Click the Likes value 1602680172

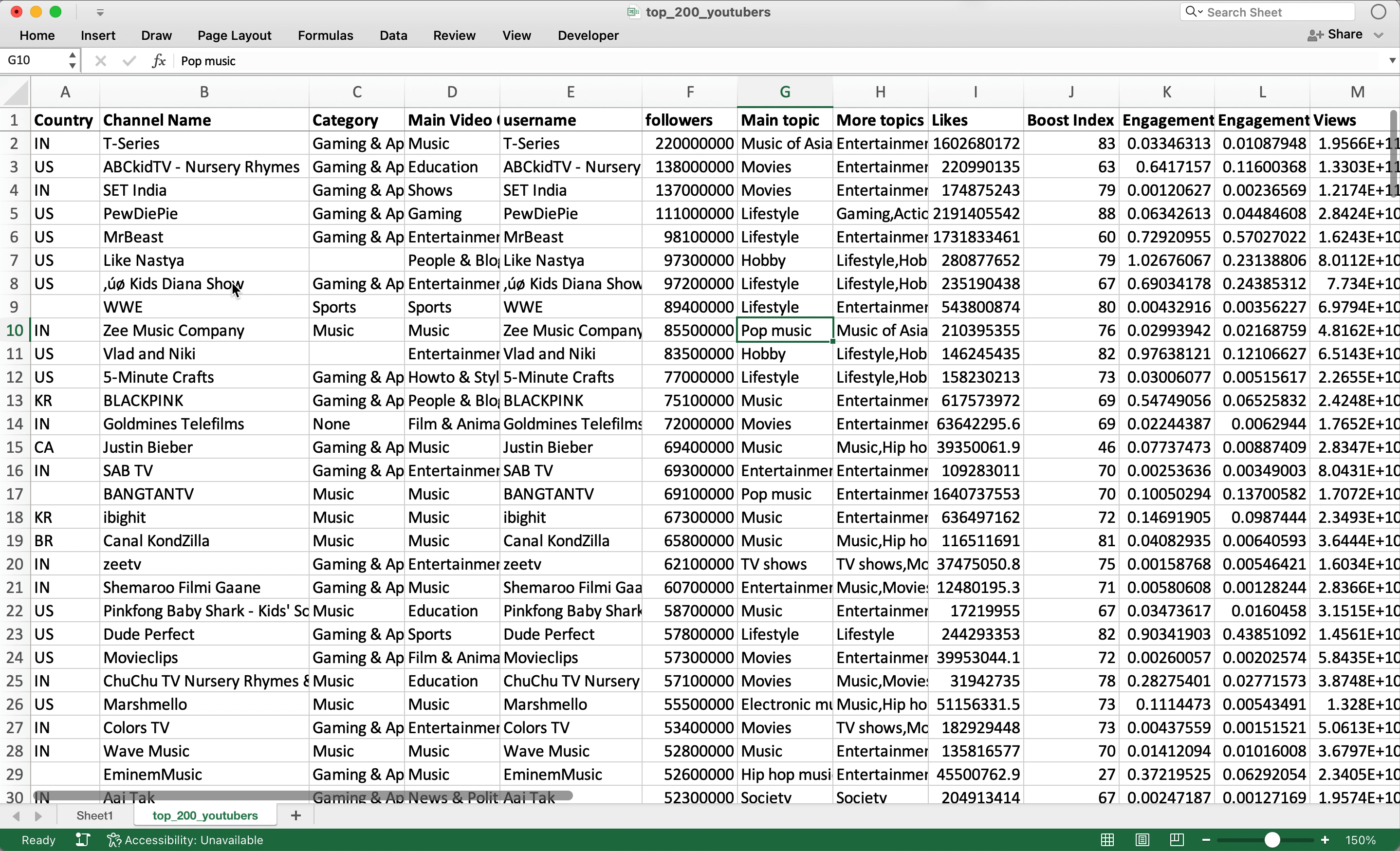coord(976,143)
